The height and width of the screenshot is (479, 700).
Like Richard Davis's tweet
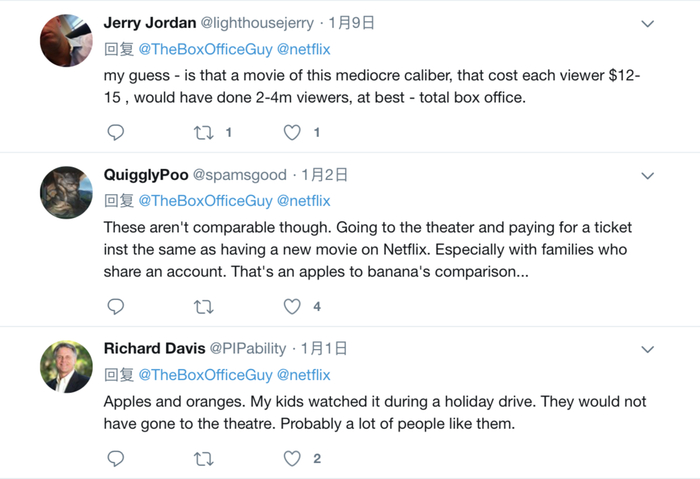(x=292, y=458)
